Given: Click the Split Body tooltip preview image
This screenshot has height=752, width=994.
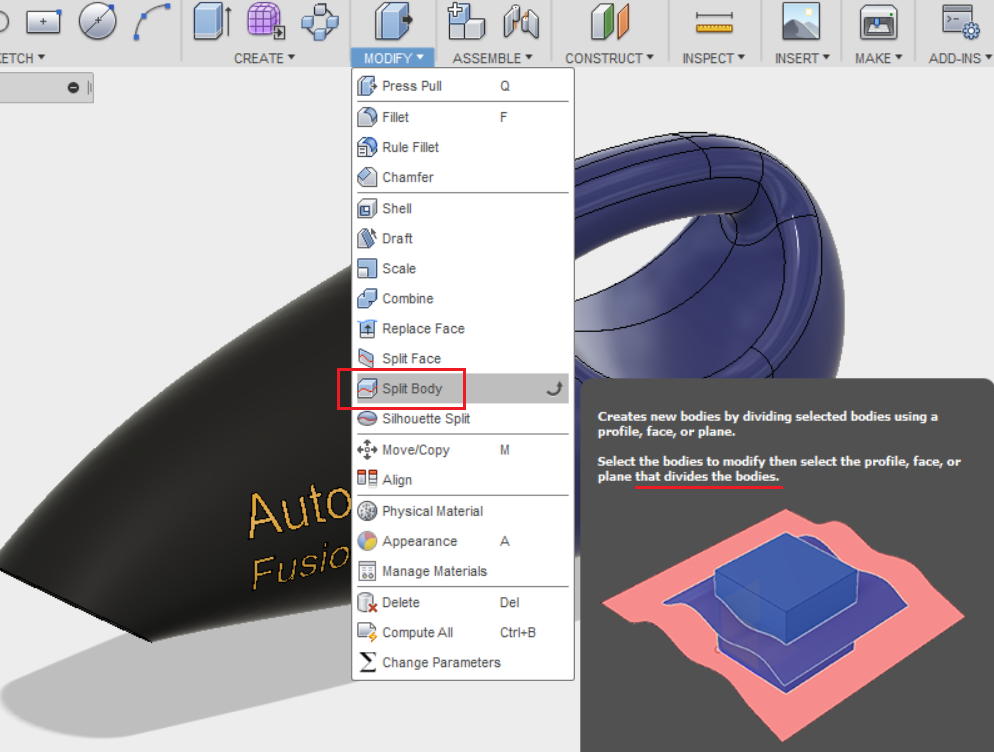Looking at the screenshot, I should pyautogui.click(x=783, y=625).
